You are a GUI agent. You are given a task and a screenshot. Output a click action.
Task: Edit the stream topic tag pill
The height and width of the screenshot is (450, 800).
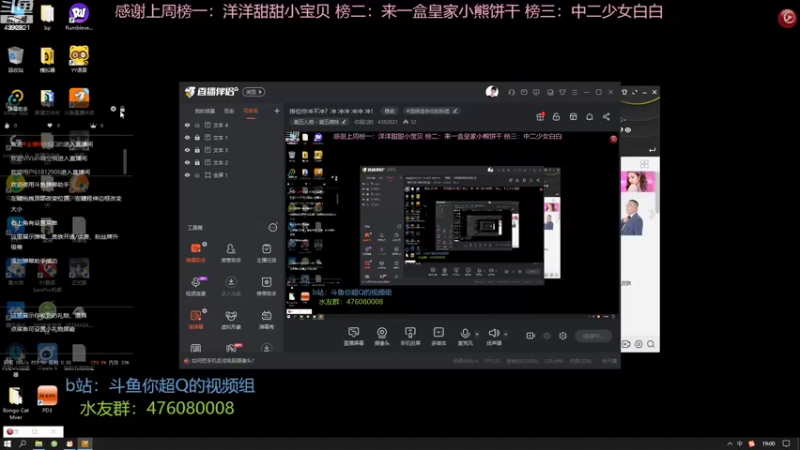[x=431, y=111]
